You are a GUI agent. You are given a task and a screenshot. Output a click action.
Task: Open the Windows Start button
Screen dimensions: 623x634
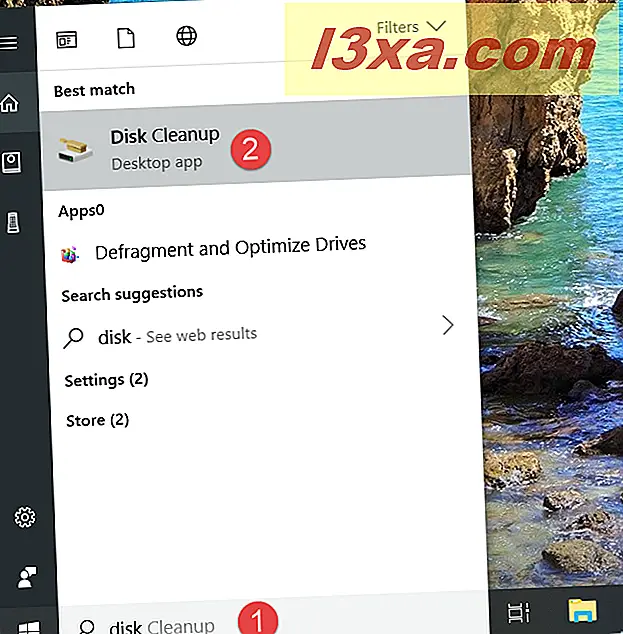tap(30, 628)
